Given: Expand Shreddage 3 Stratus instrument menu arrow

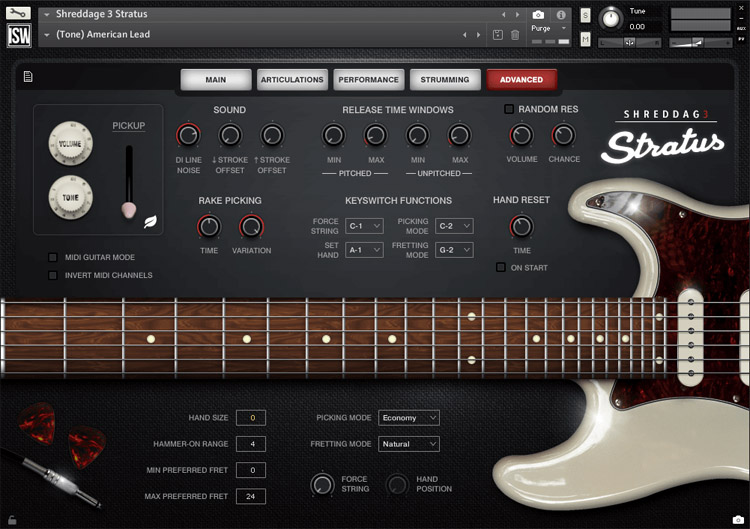Looking at the screenshot, I should click(x=47, y=14).
